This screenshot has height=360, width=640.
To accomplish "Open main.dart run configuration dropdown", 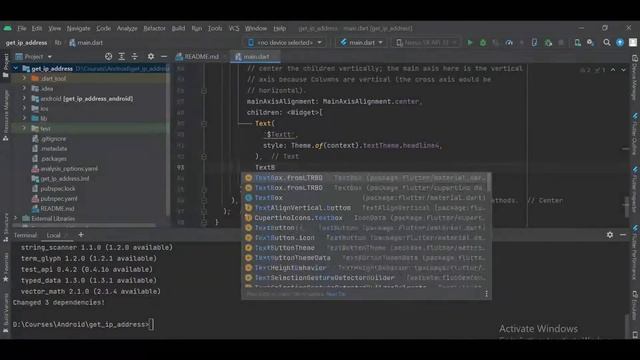I will (x=362, y=42).
